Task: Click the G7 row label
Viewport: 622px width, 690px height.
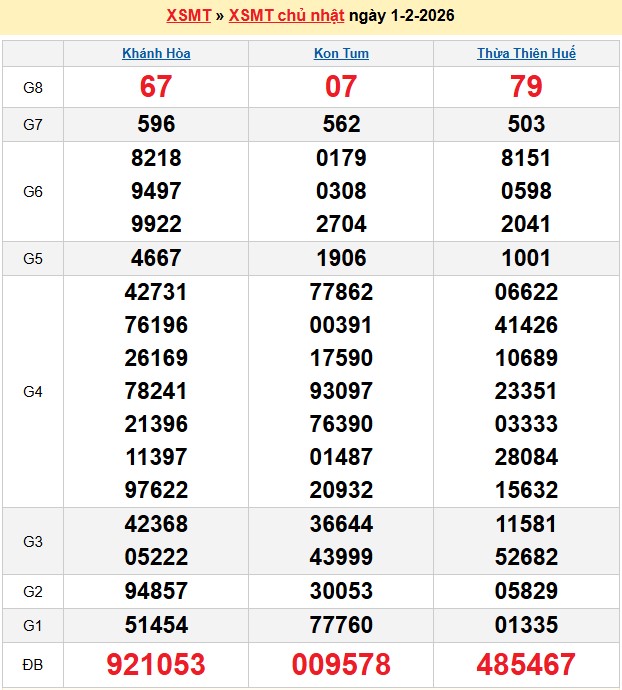Action: coord(33,124)
